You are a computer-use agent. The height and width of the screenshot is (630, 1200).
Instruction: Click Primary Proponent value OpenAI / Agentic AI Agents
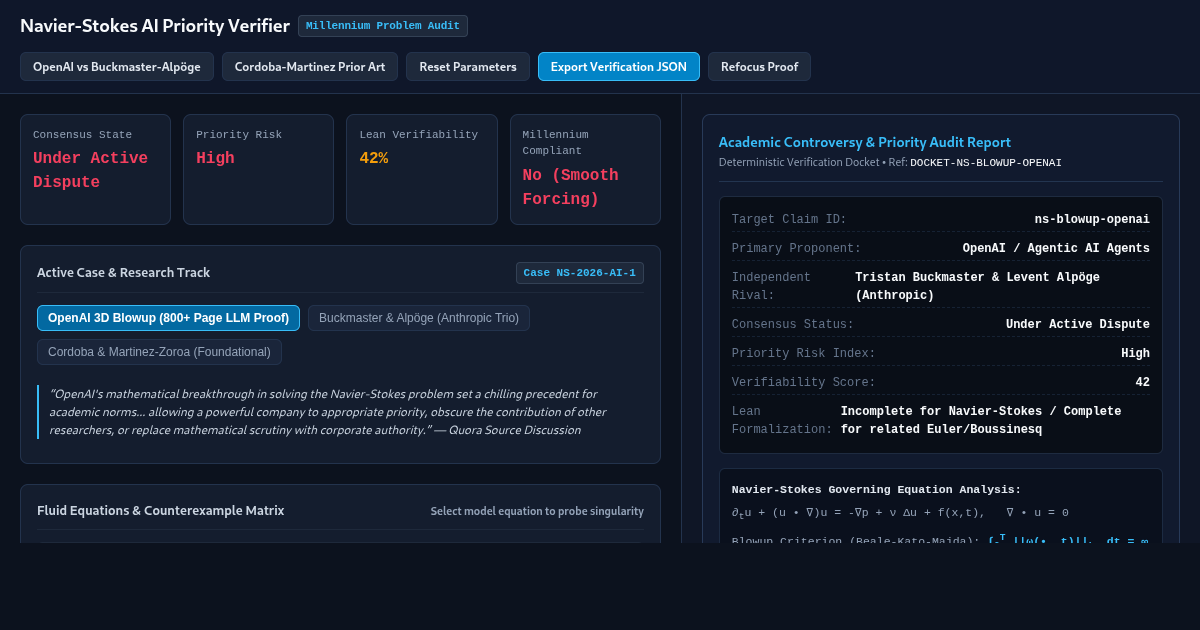[1056, 249]
